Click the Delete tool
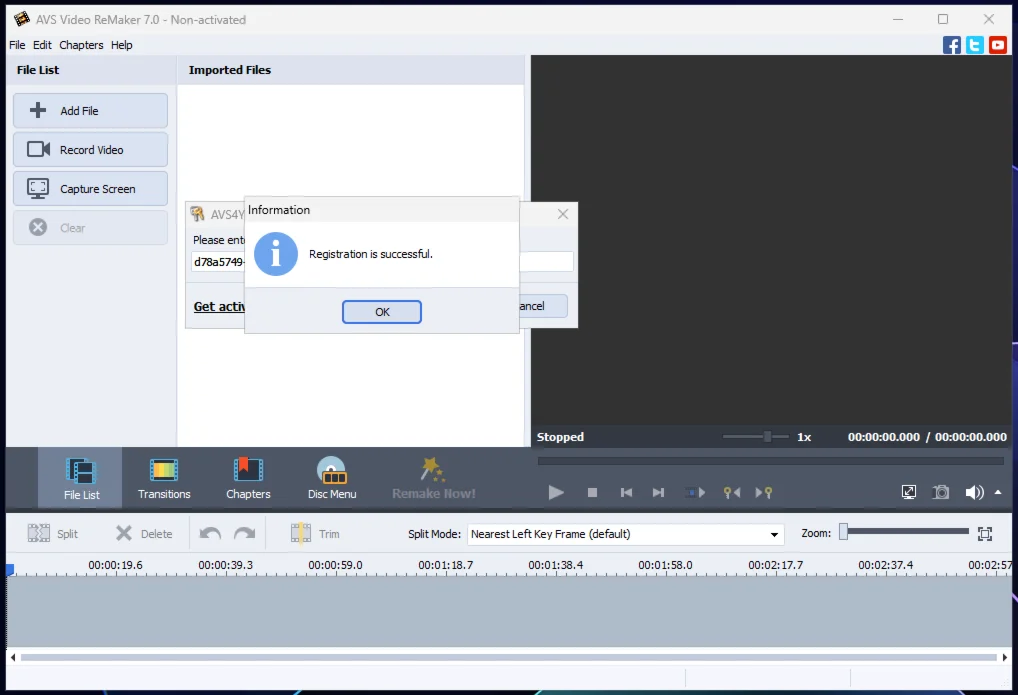Viewport: 1018px width, 695px height. coord(144,534)
